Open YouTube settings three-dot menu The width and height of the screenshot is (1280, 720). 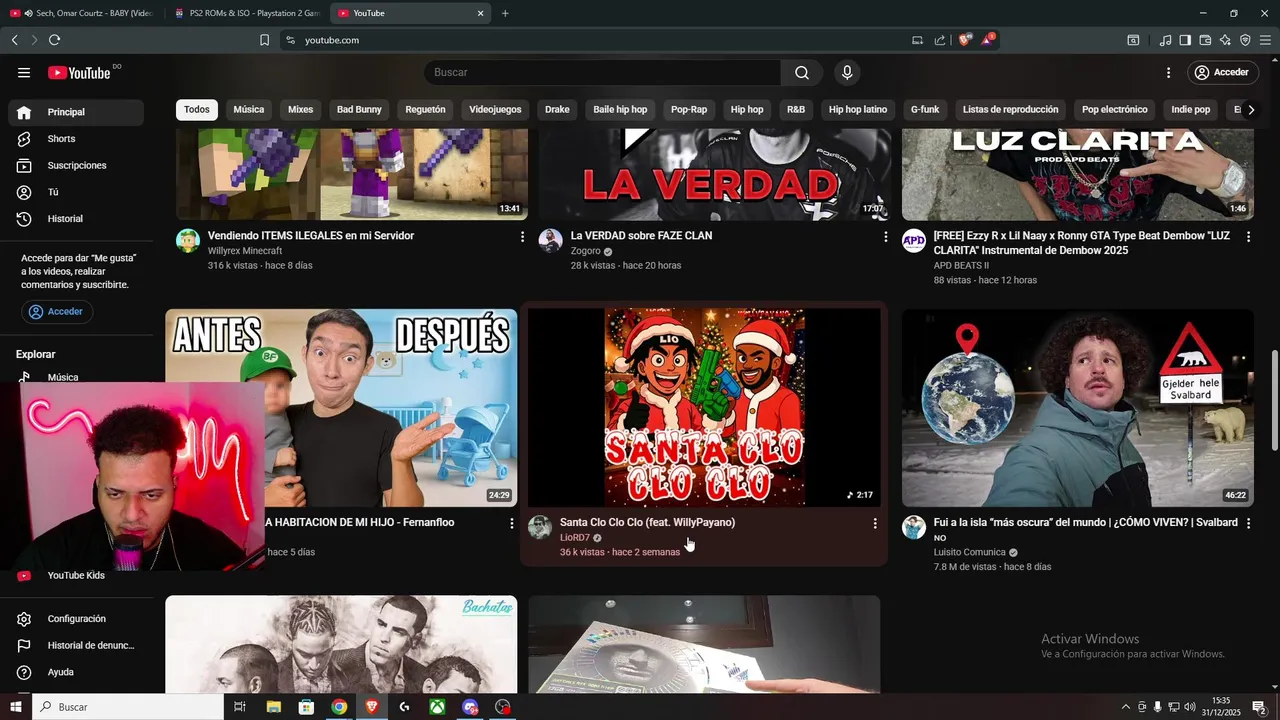point(1168,73)
